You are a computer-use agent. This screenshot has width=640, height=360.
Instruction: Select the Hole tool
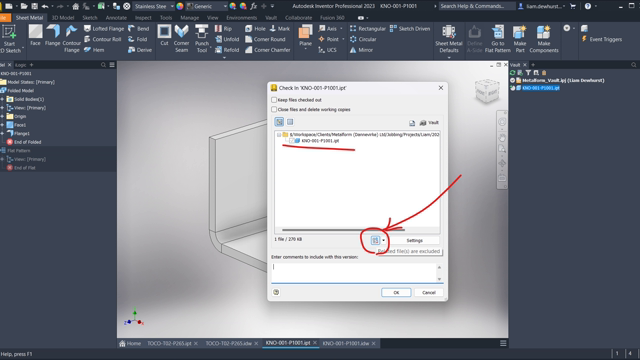tap(256, 29)
